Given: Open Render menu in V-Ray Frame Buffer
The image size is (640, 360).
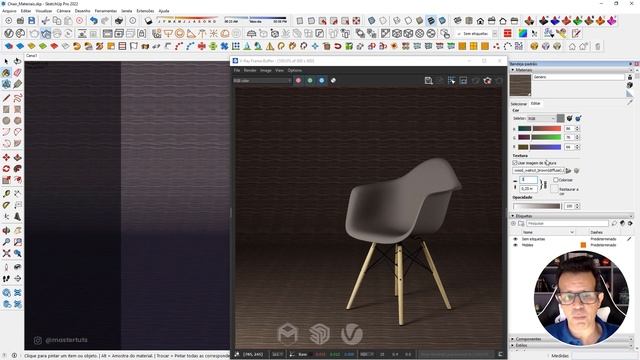Looking at the screenshot, I should pyautogui.click(x=250, y=70).
